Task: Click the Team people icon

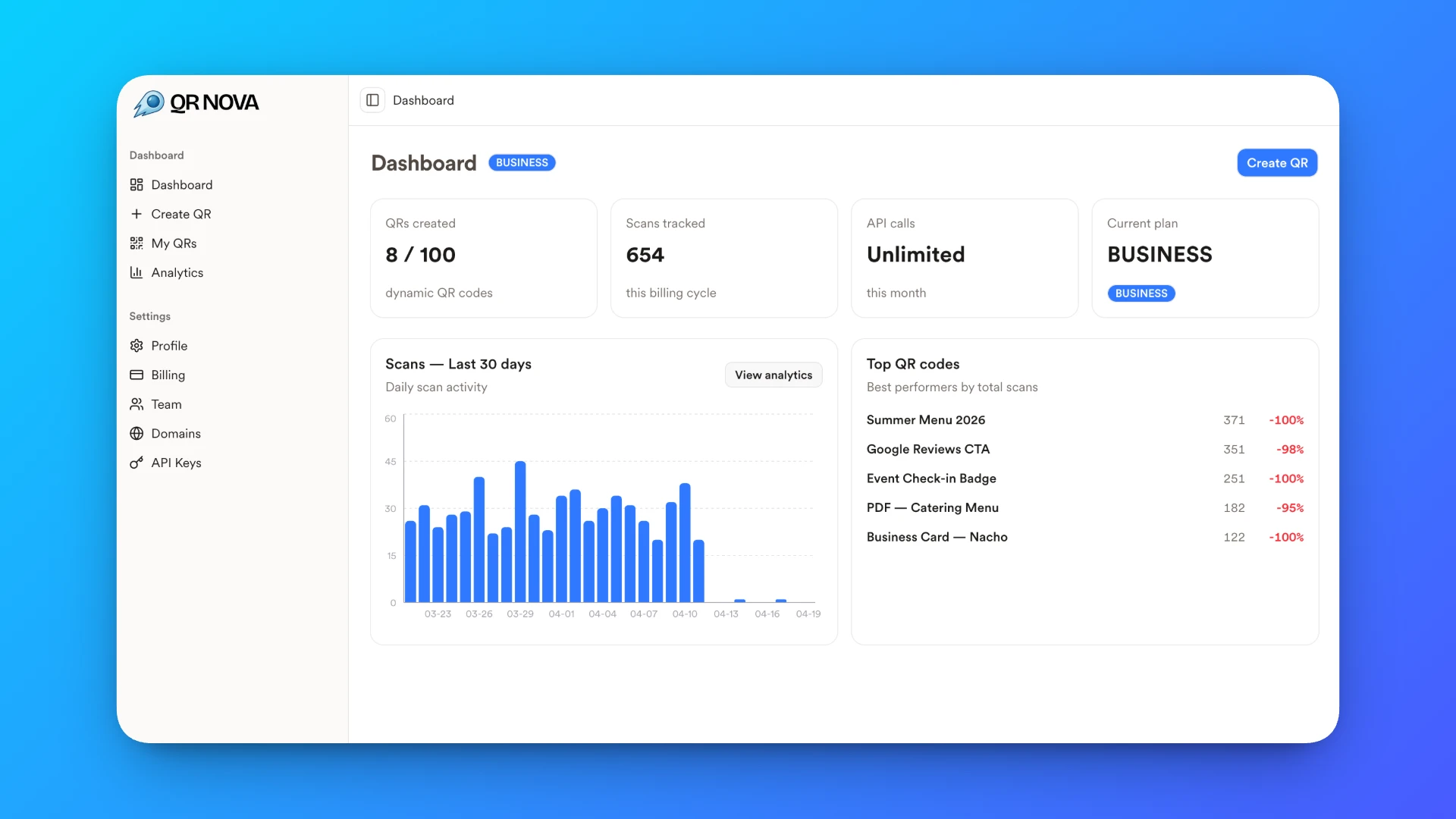Action: pos(136,404)
